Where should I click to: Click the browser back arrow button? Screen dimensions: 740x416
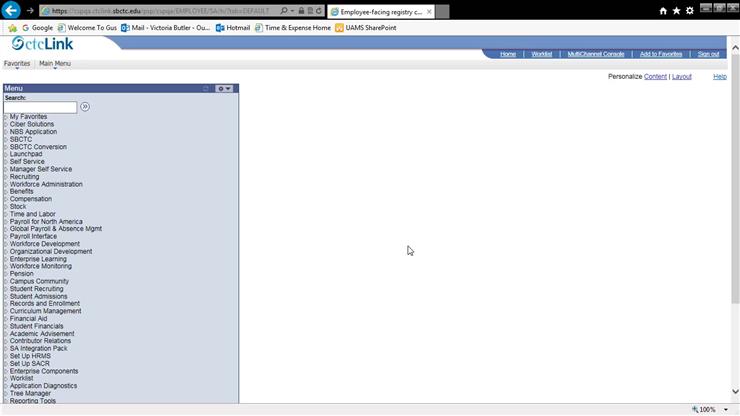click(x=11, y=11)
